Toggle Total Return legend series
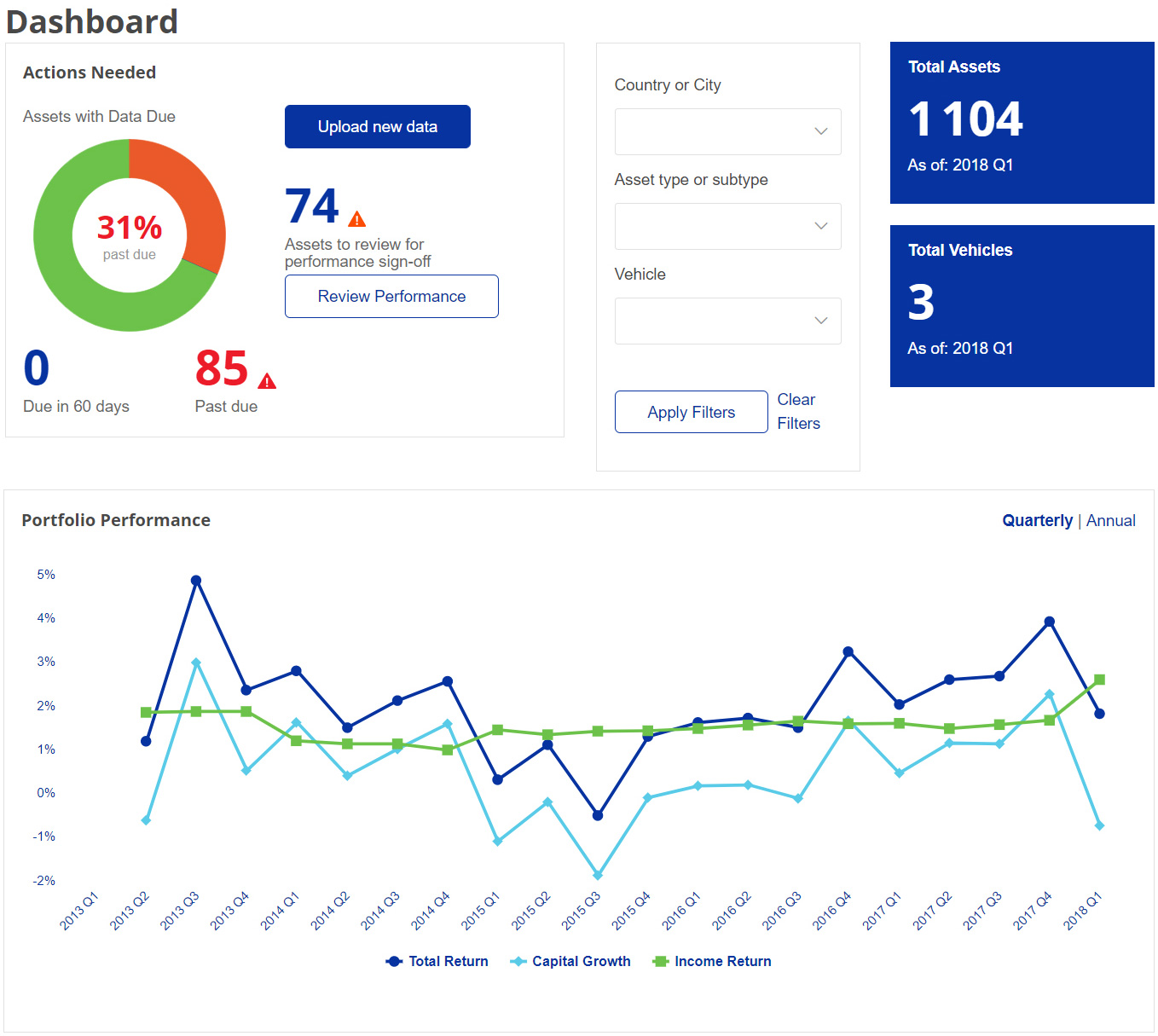The width and height of the screenshot is (1158, 1036). click(x=437, y=961)
